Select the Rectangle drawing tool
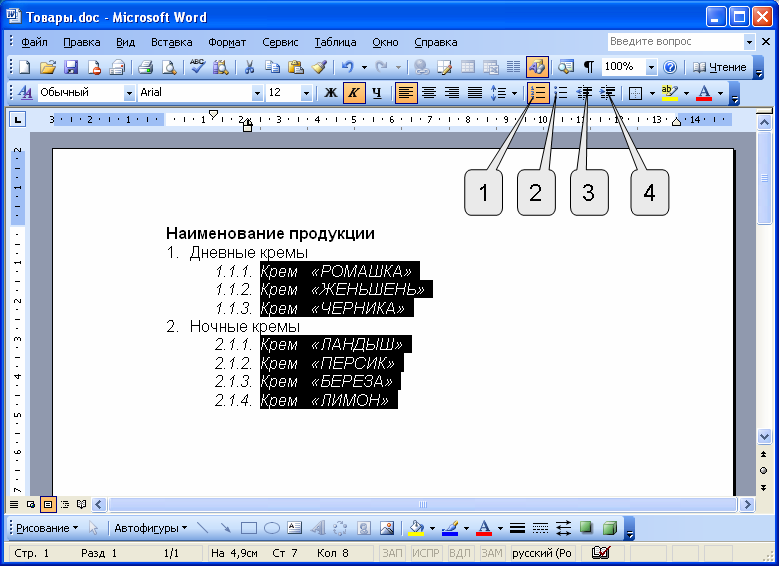 pos(248,528)
